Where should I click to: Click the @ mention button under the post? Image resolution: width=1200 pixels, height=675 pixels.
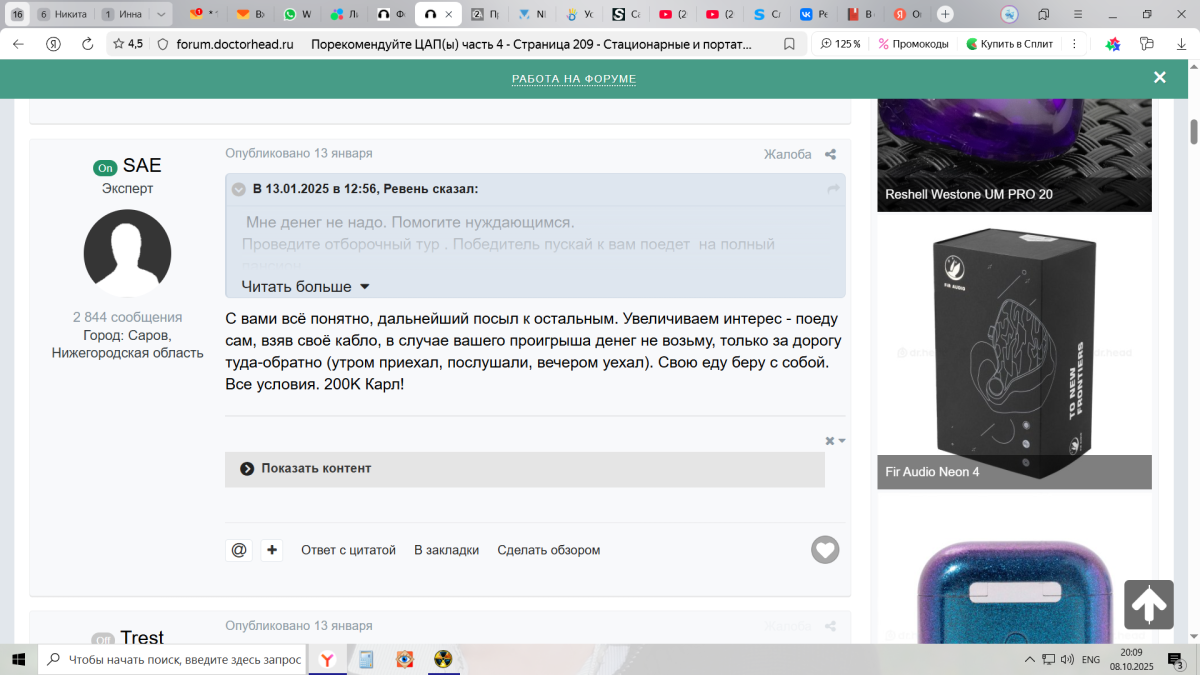239,550
